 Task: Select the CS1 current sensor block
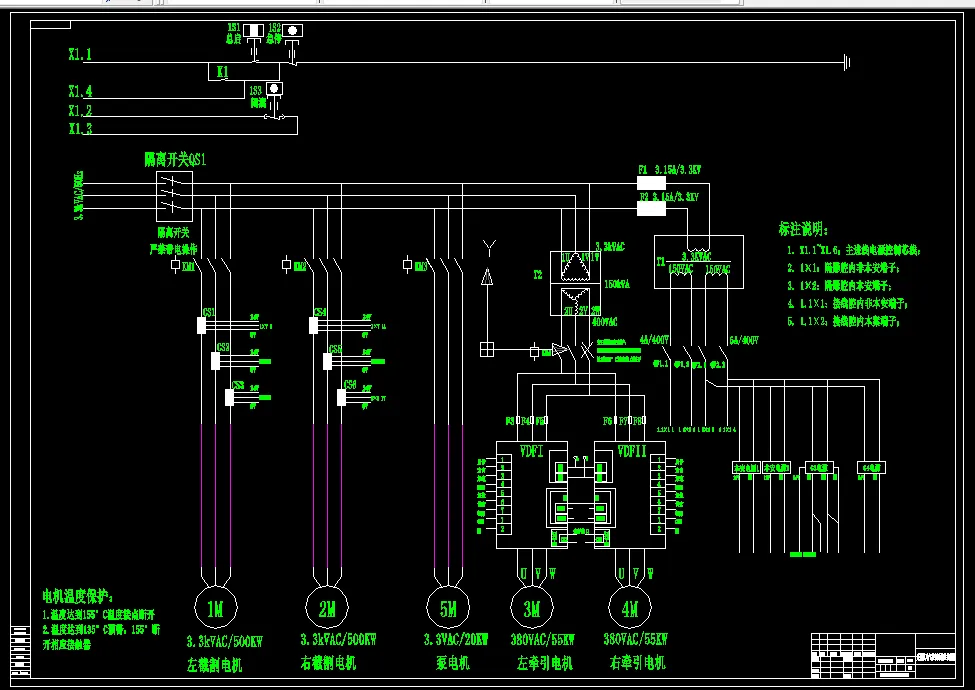[201, 325]
